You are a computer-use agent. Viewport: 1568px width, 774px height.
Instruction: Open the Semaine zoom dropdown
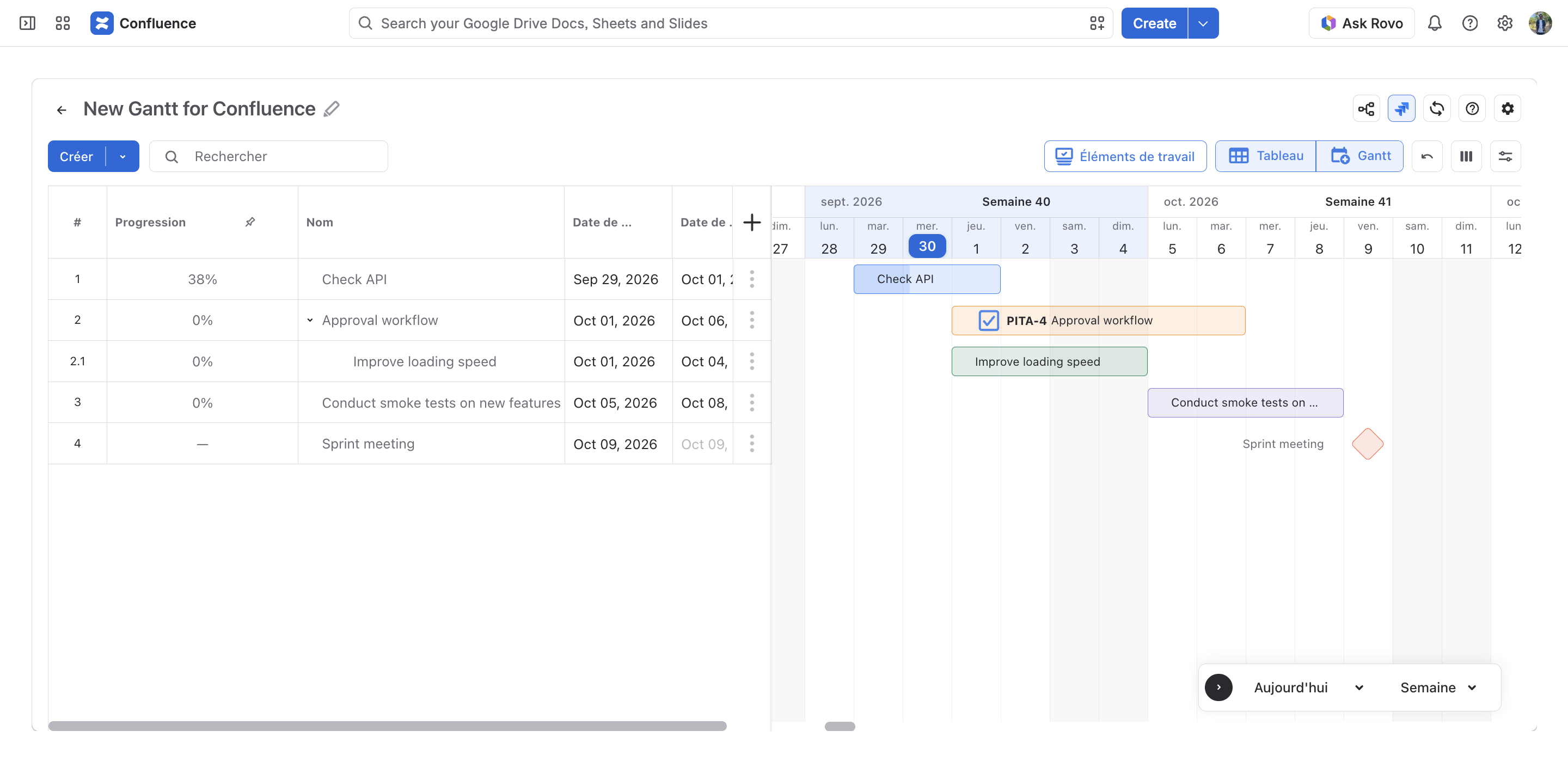click(x=1438, y=687)
